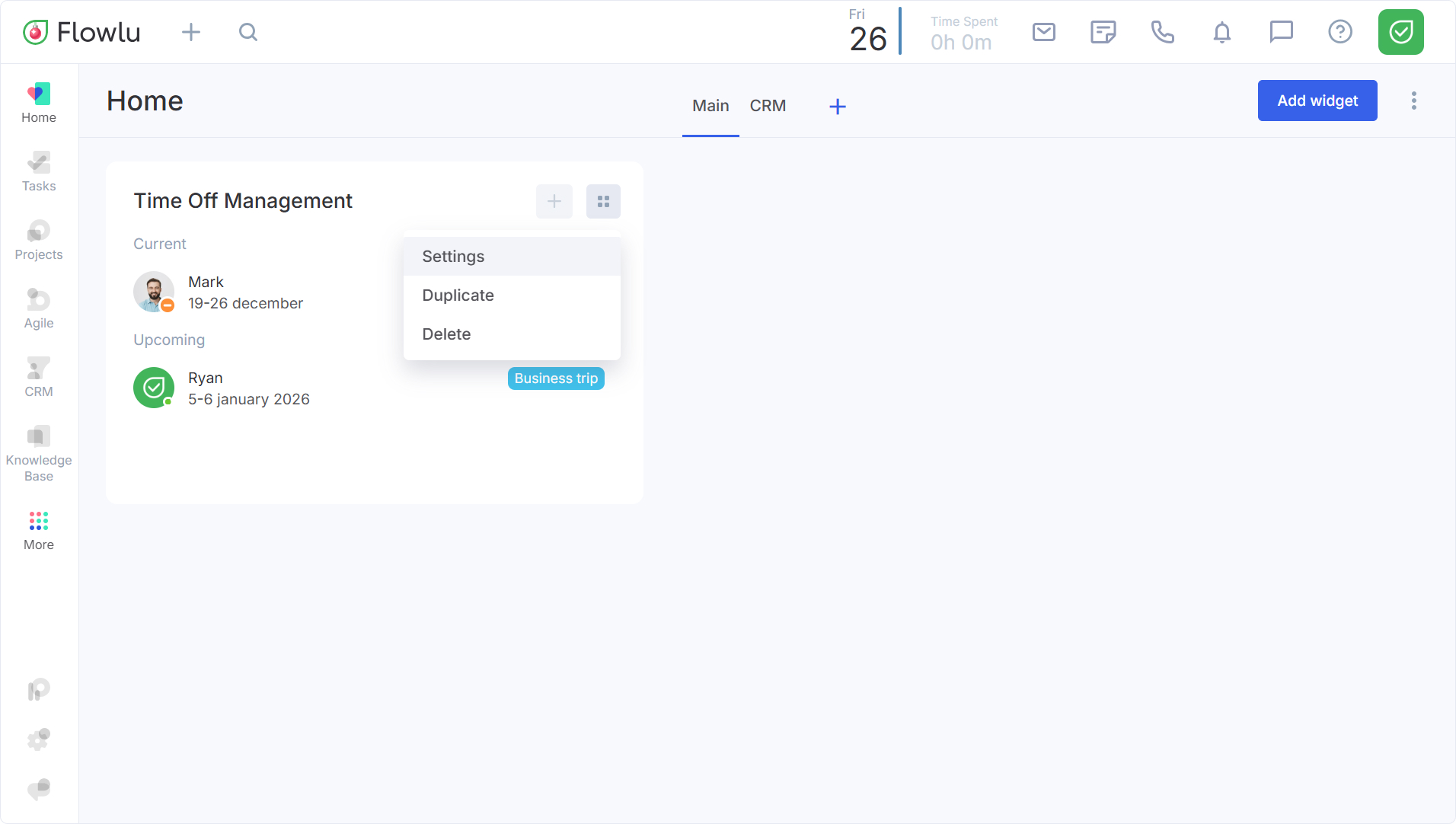Open the notifications bell
Image resolution: width=1456 pixels, height=824 pixels.
pyautogui.click(x=1221, y=32)
